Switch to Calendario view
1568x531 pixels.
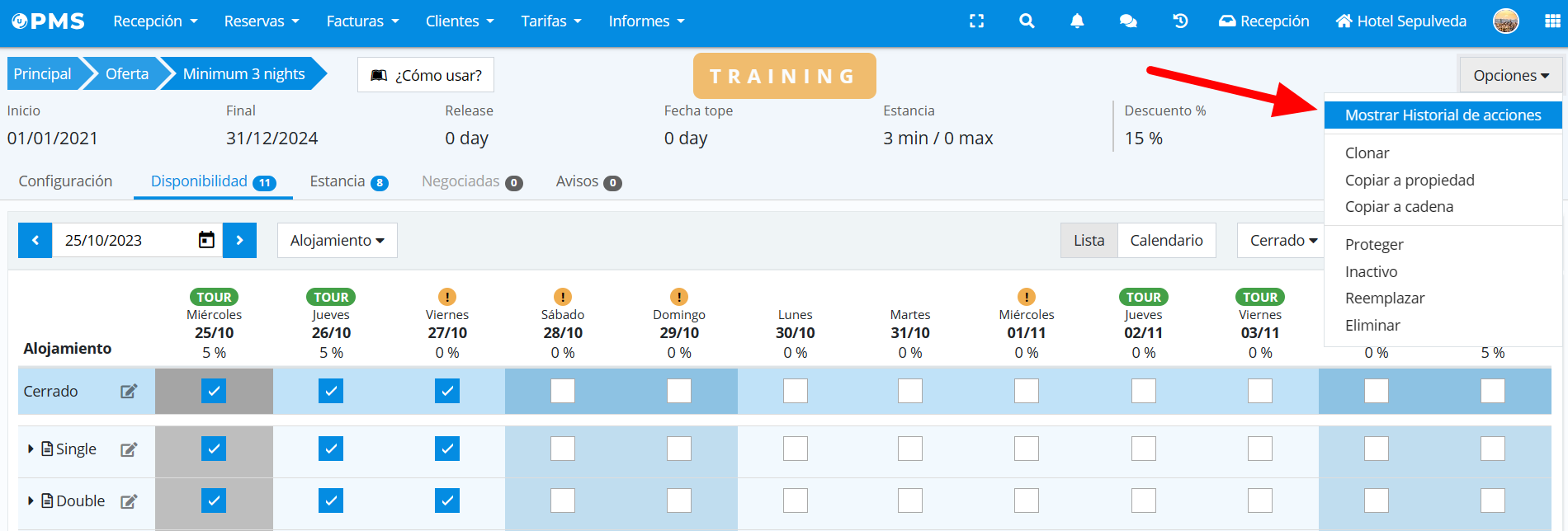click(1166, 240)
